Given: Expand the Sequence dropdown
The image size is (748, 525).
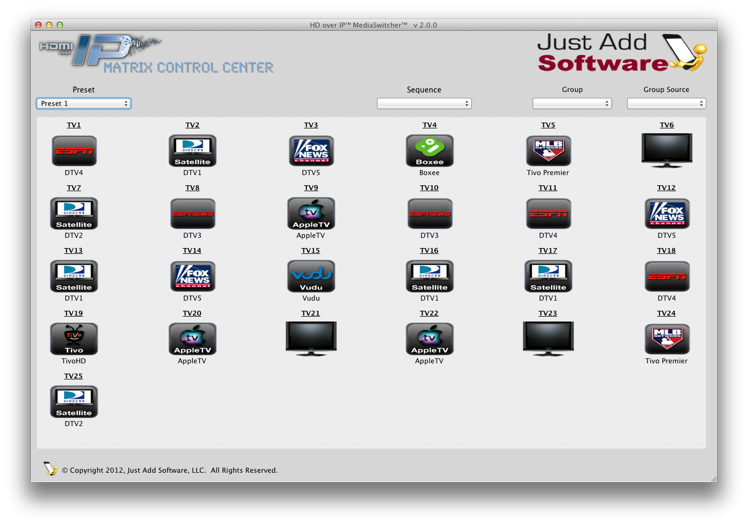Looking at the screenshot, I should tap(424, 103).
